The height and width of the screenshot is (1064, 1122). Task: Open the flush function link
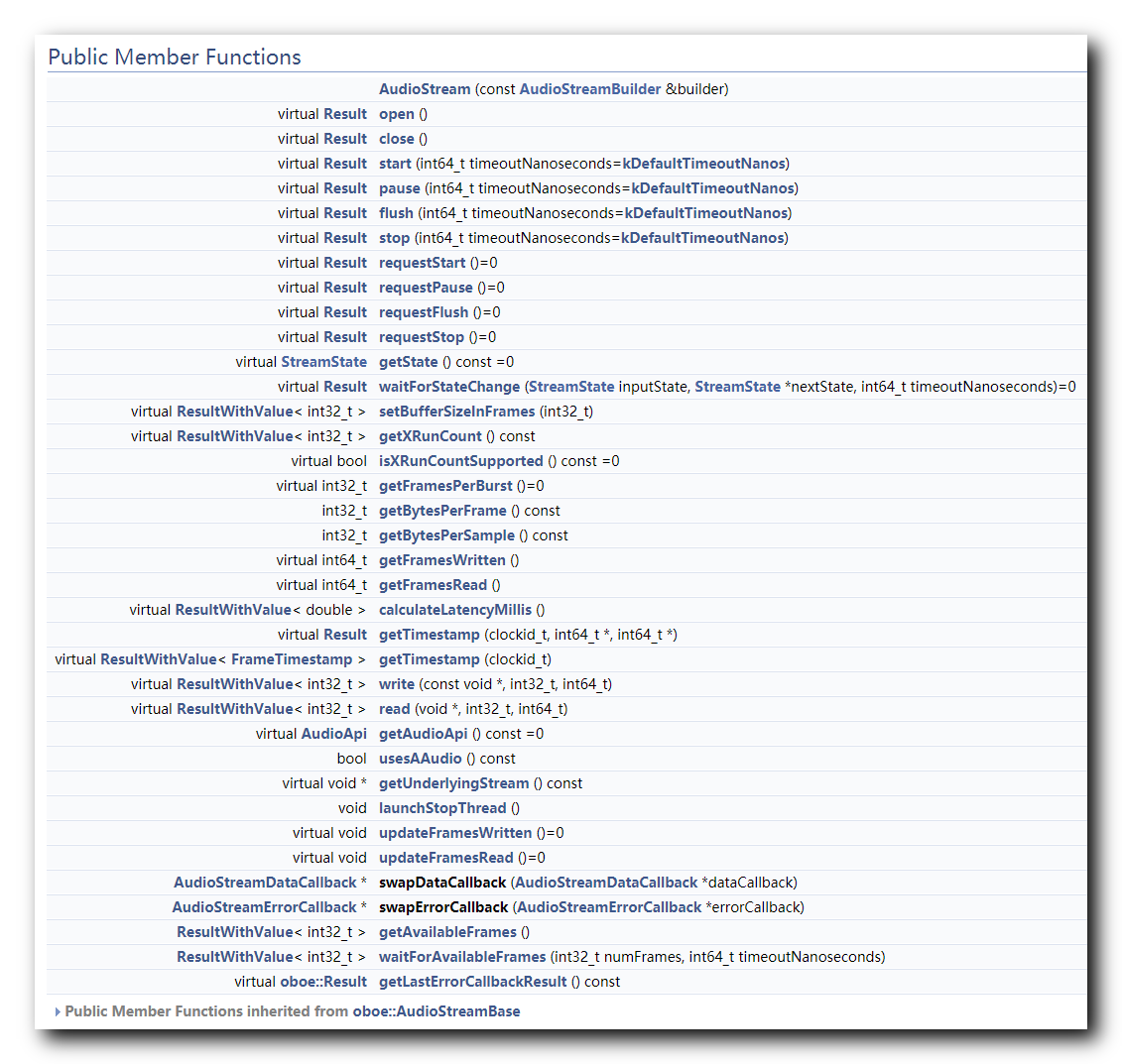point(396,213)
